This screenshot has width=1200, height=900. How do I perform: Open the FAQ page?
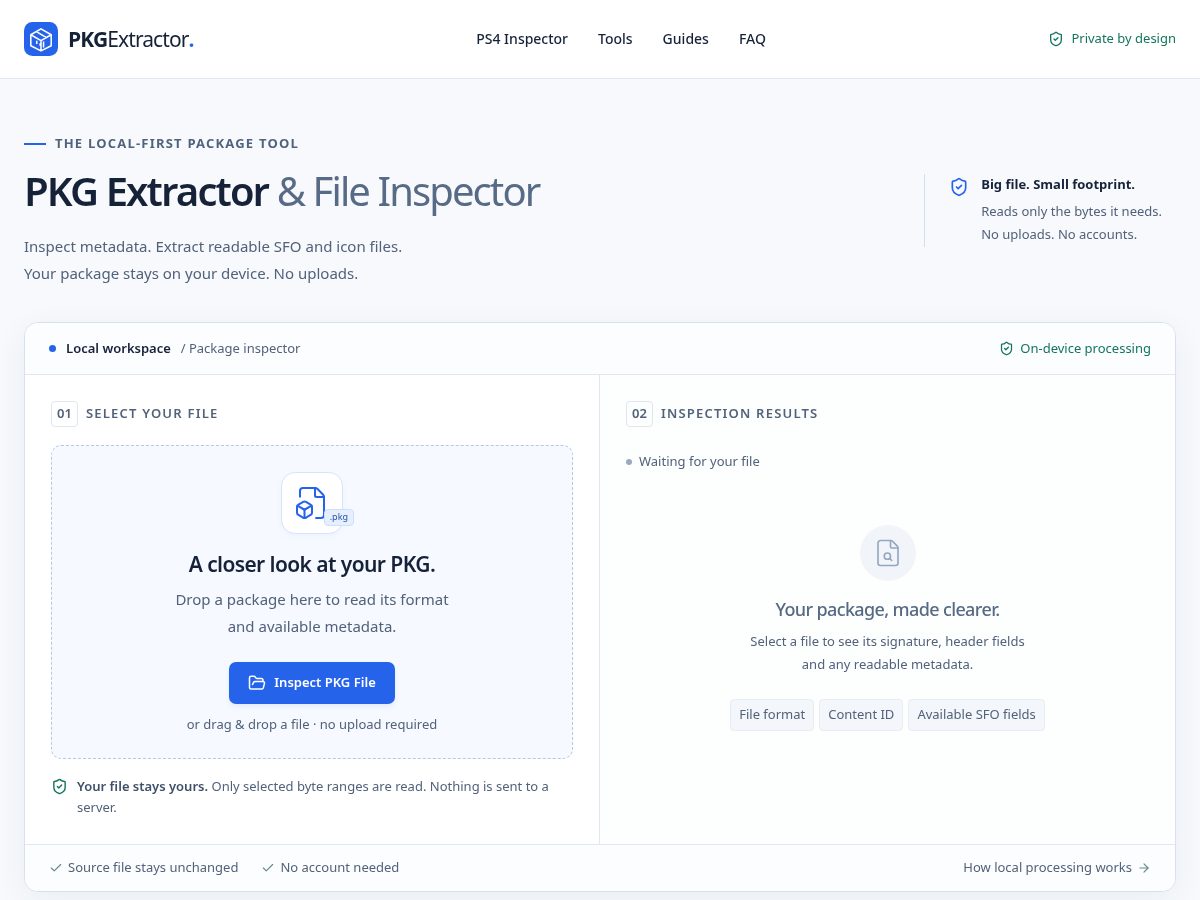[752, 39]
